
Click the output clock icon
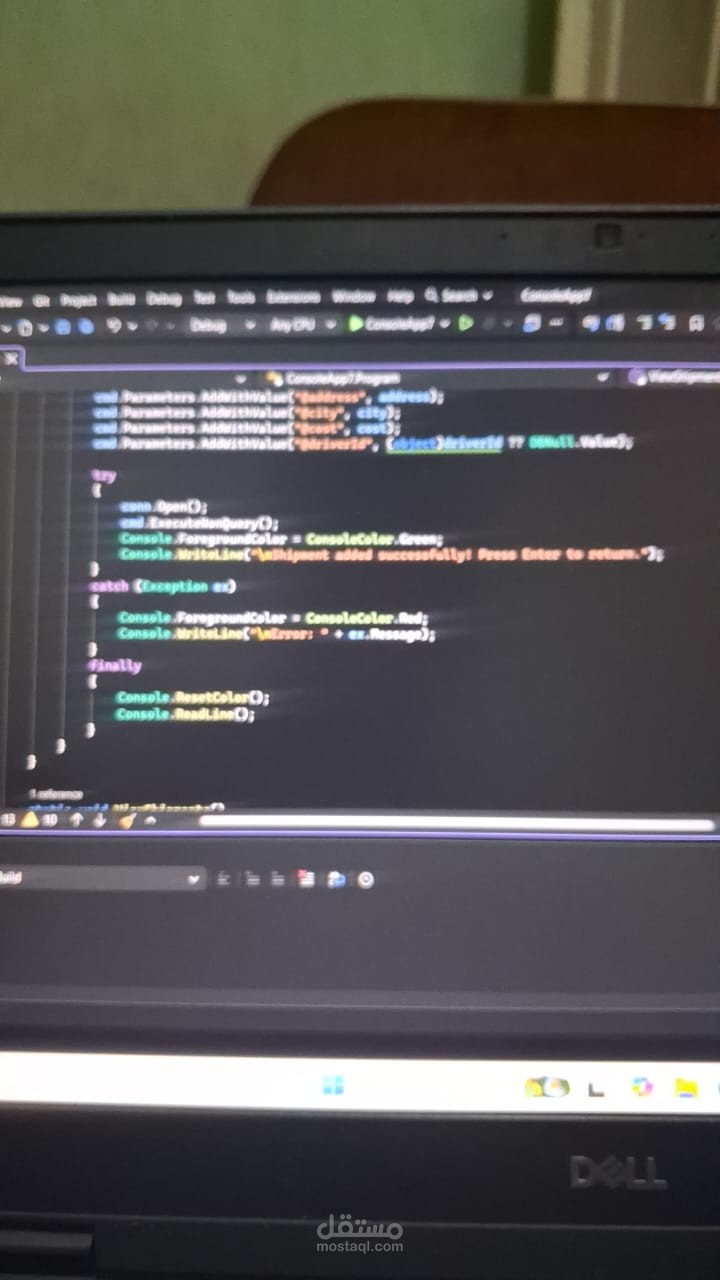[x=366, y=880]
